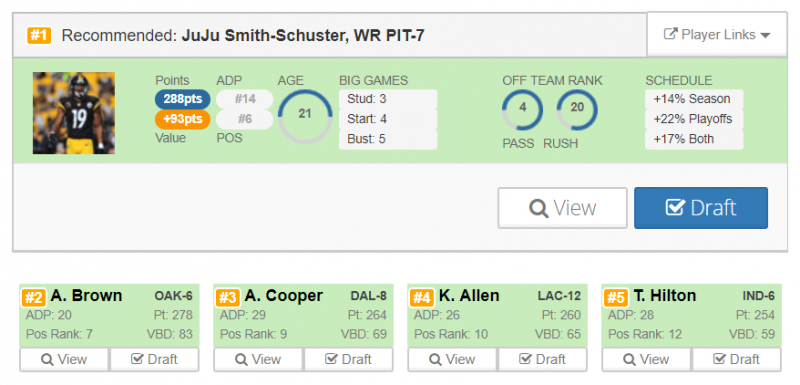Viewport: 800px width, 385px height.
Task: Draft JuJu Smith-Schuster with the blue button
Action: 701,208
